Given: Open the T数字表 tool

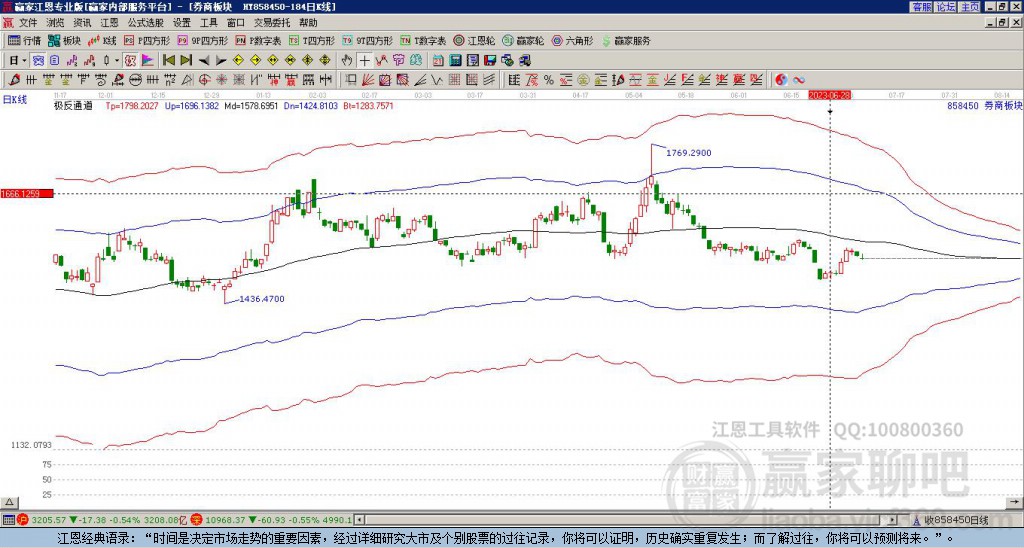Looking at the screenshot, I should point(423,40).
